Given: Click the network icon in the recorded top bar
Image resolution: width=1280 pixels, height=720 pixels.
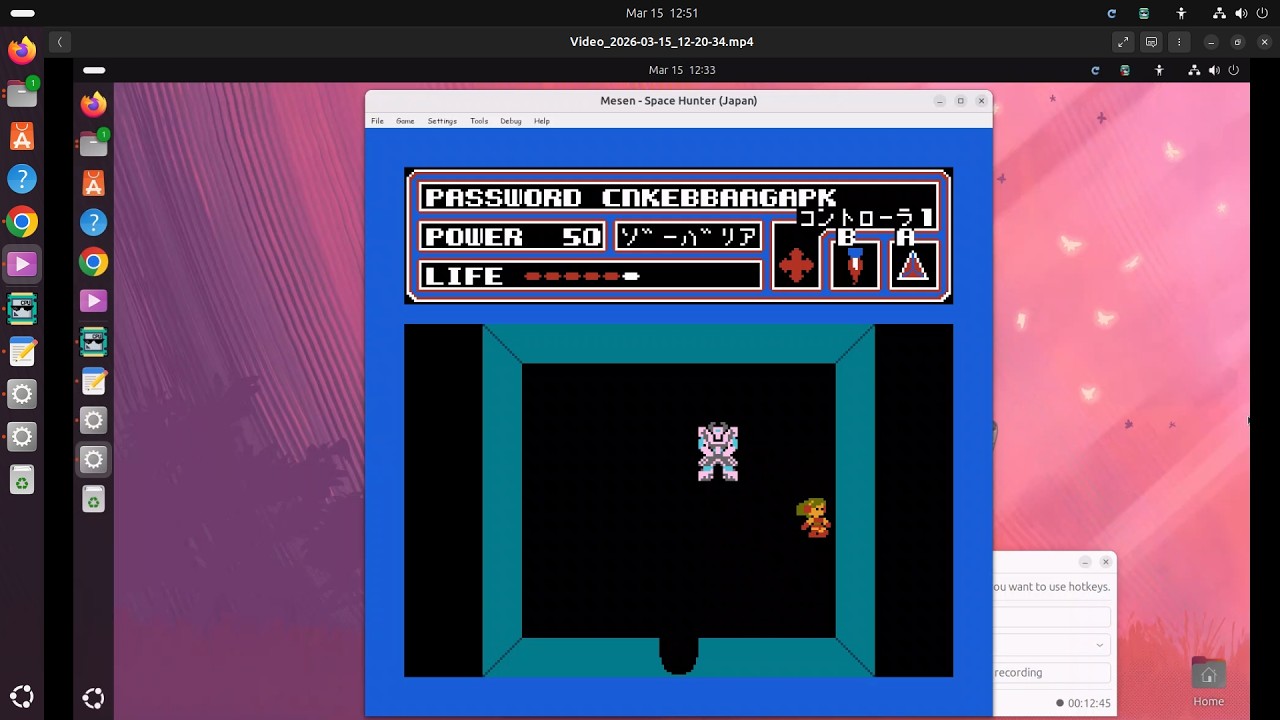Looking at the screenshot, I should [1194, 70].
